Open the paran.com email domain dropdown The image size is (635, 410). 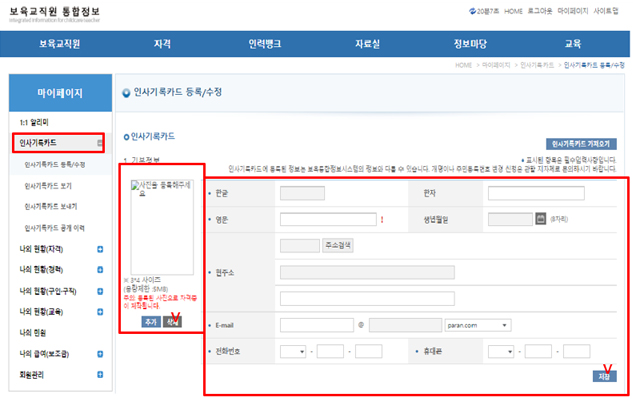click(478, 325)
